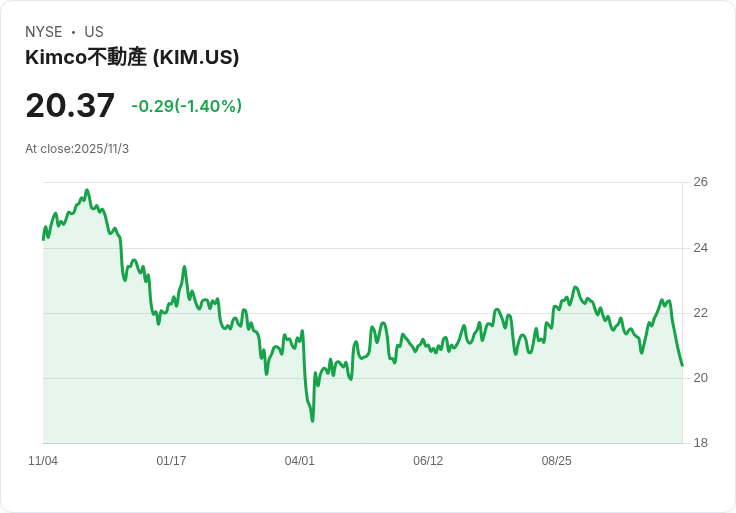Select the 06/12 date on x-axis
736x513 pixels.
coord(428,461)
